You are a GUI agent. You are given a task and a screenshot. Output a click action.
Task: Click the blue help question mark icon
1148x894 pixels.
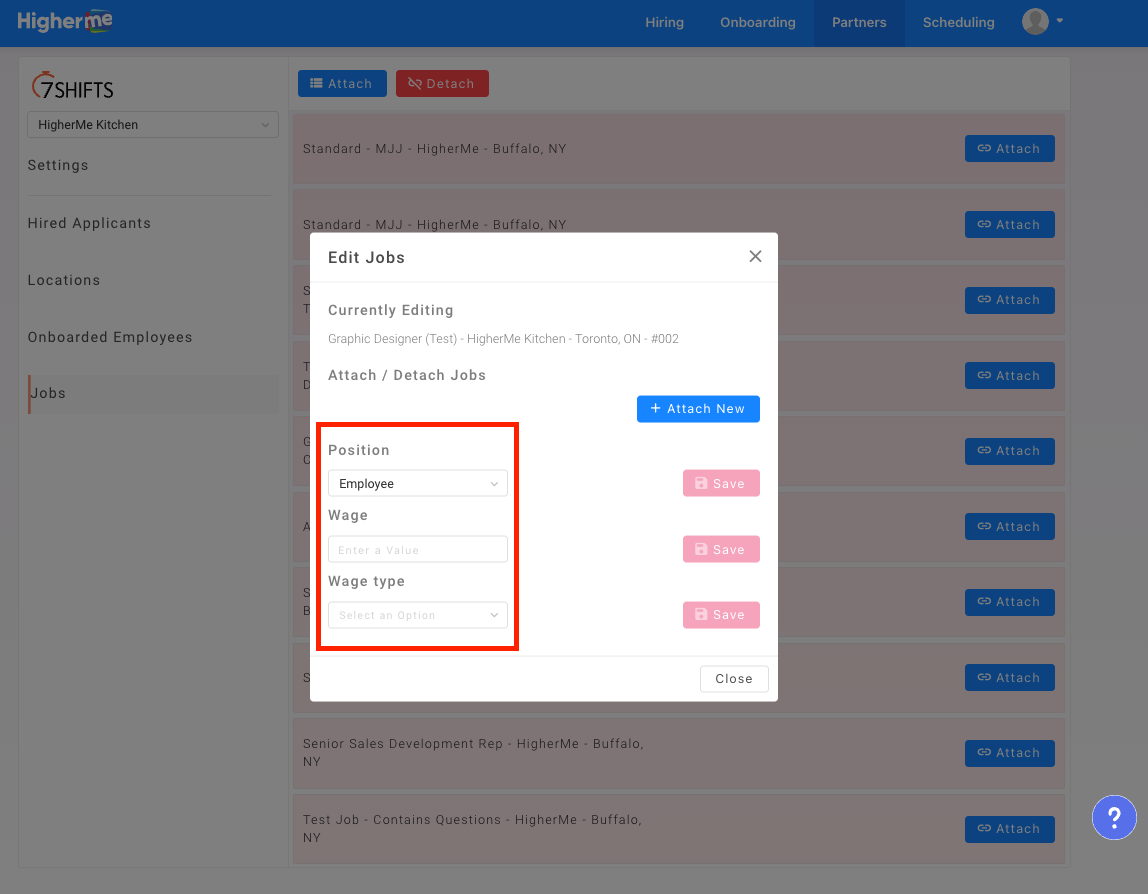[x=1114, y=817]
